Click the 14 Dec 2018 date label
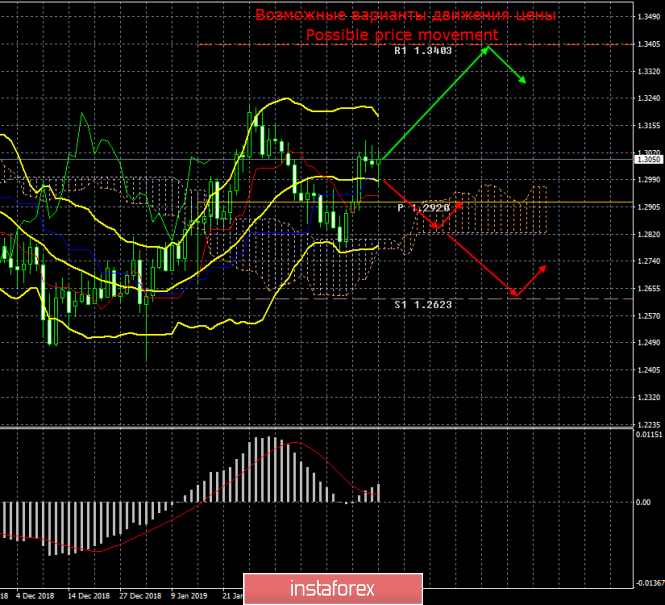This screenshot has height=605, width=665. click(x=88, y=596)
